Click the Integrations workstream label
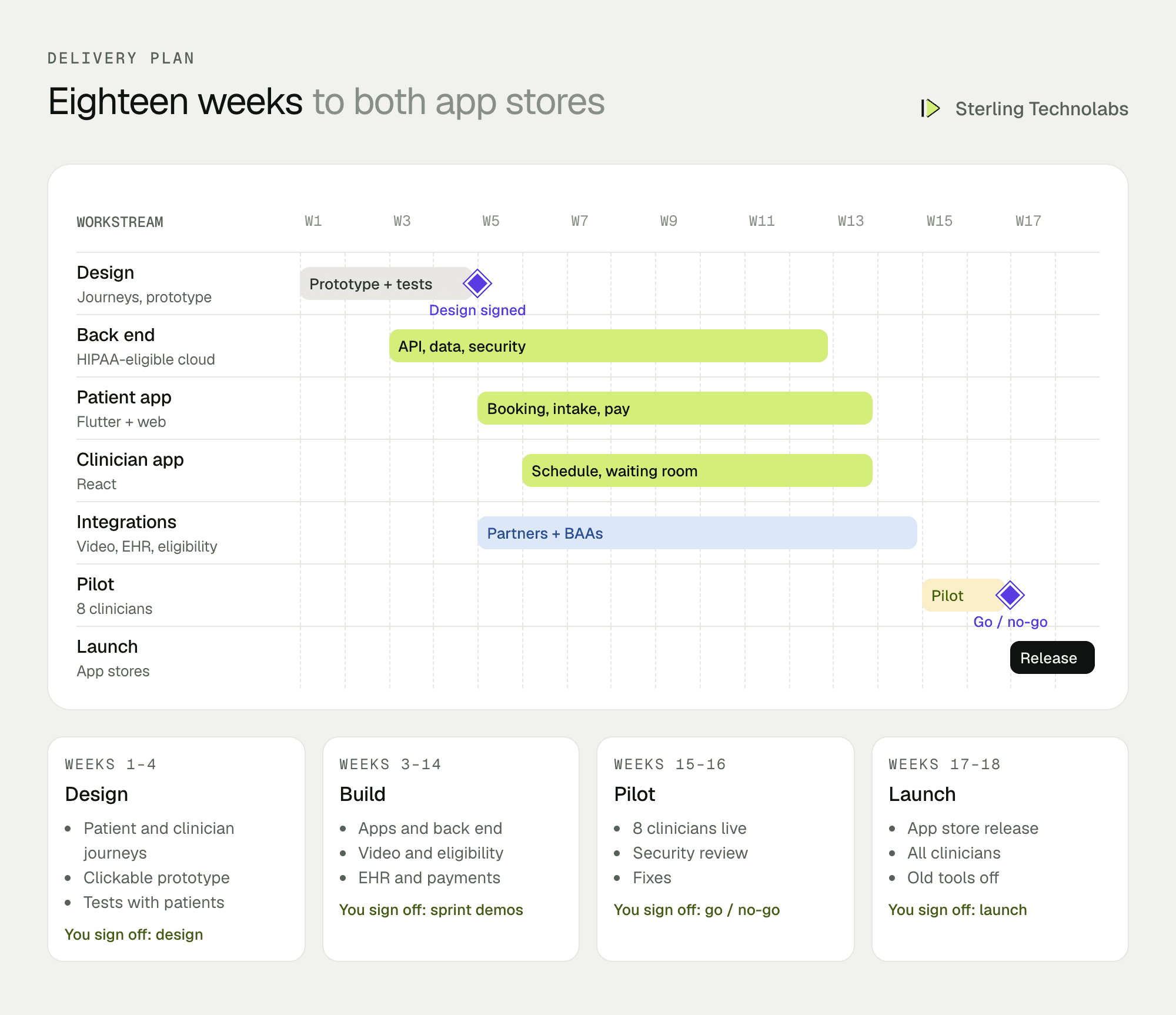The width and height of the screenshot is (1176, 1015). 126,522
